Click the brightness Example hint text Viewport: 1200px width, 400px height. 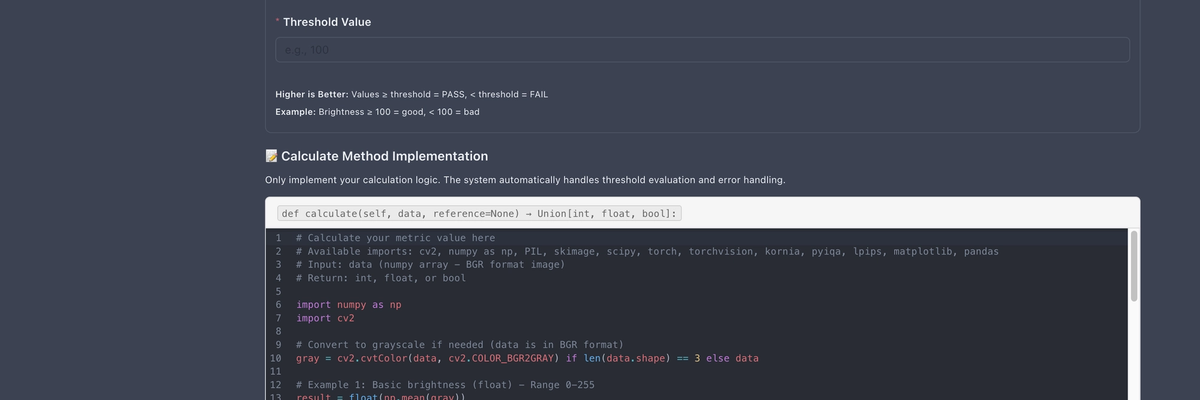pyautogui.click(x=377, y=111)
